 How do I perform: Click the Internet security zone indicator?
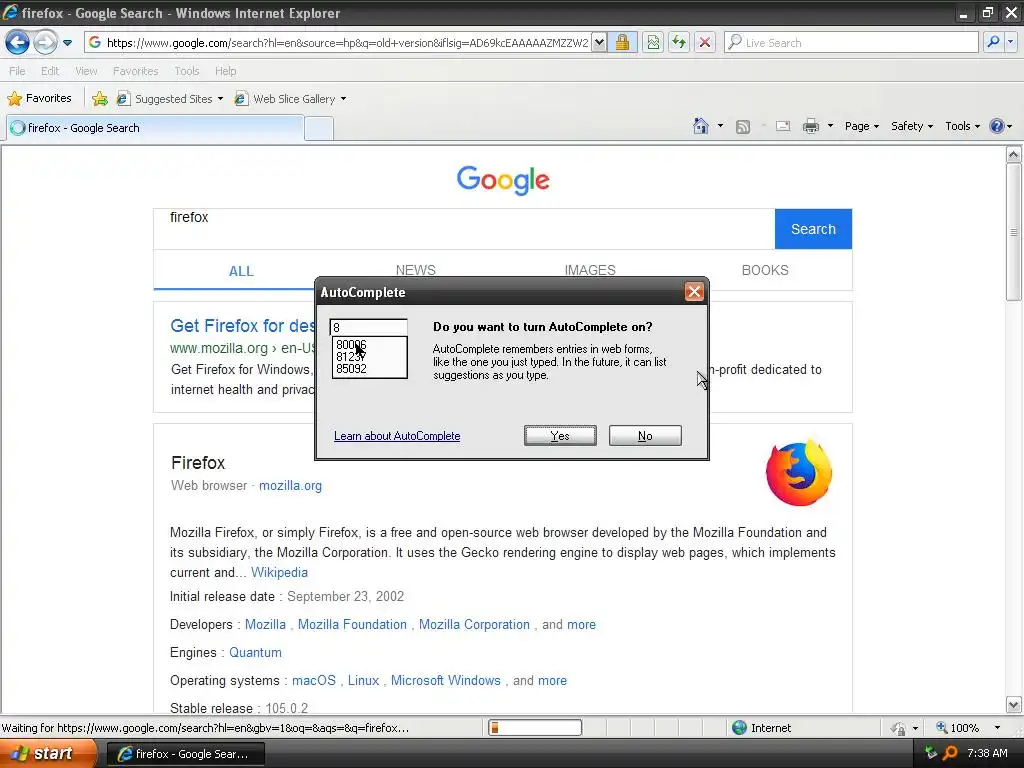pos(761,728)
